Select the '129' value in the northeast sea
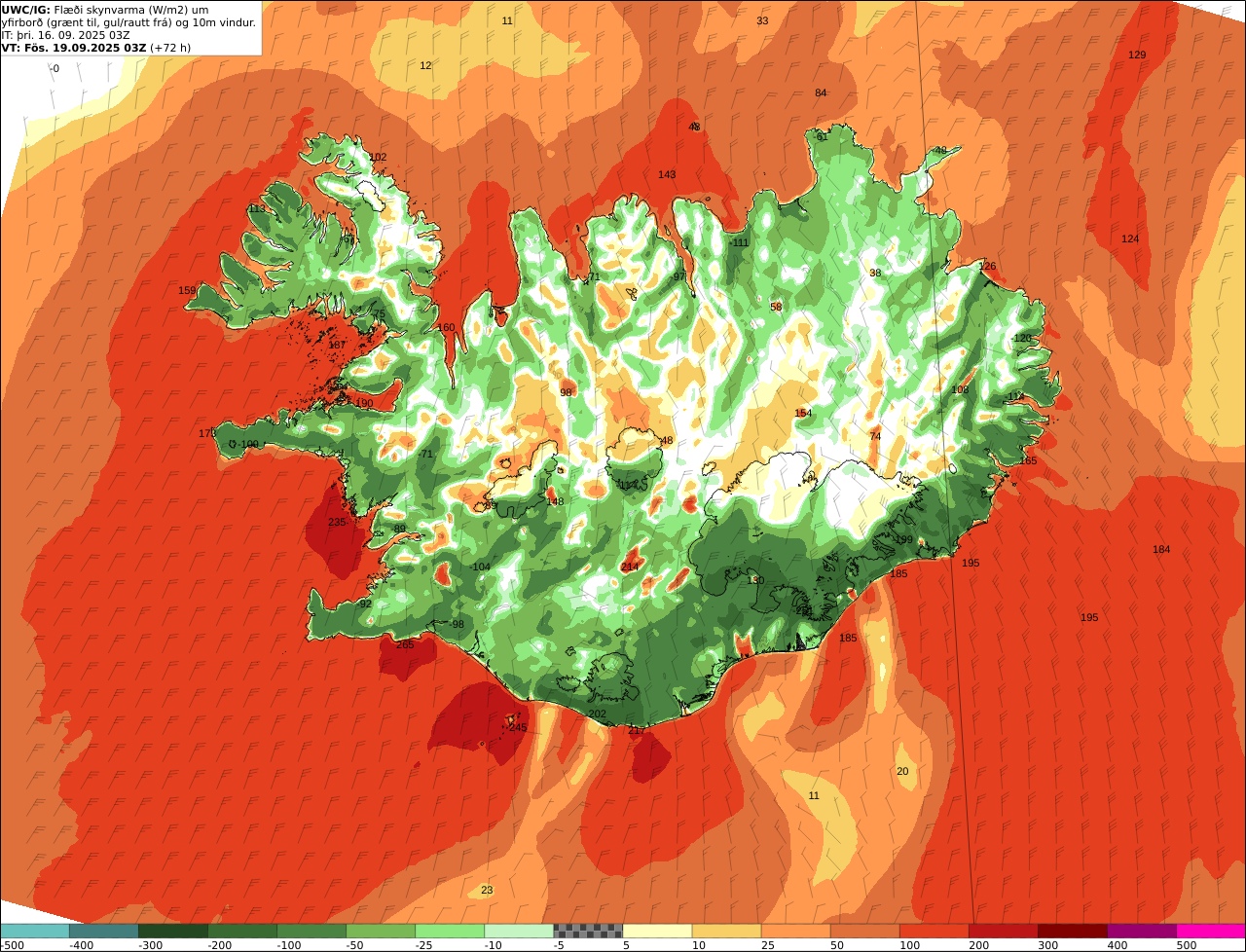1246x952 pixels. pos(1137,55)
